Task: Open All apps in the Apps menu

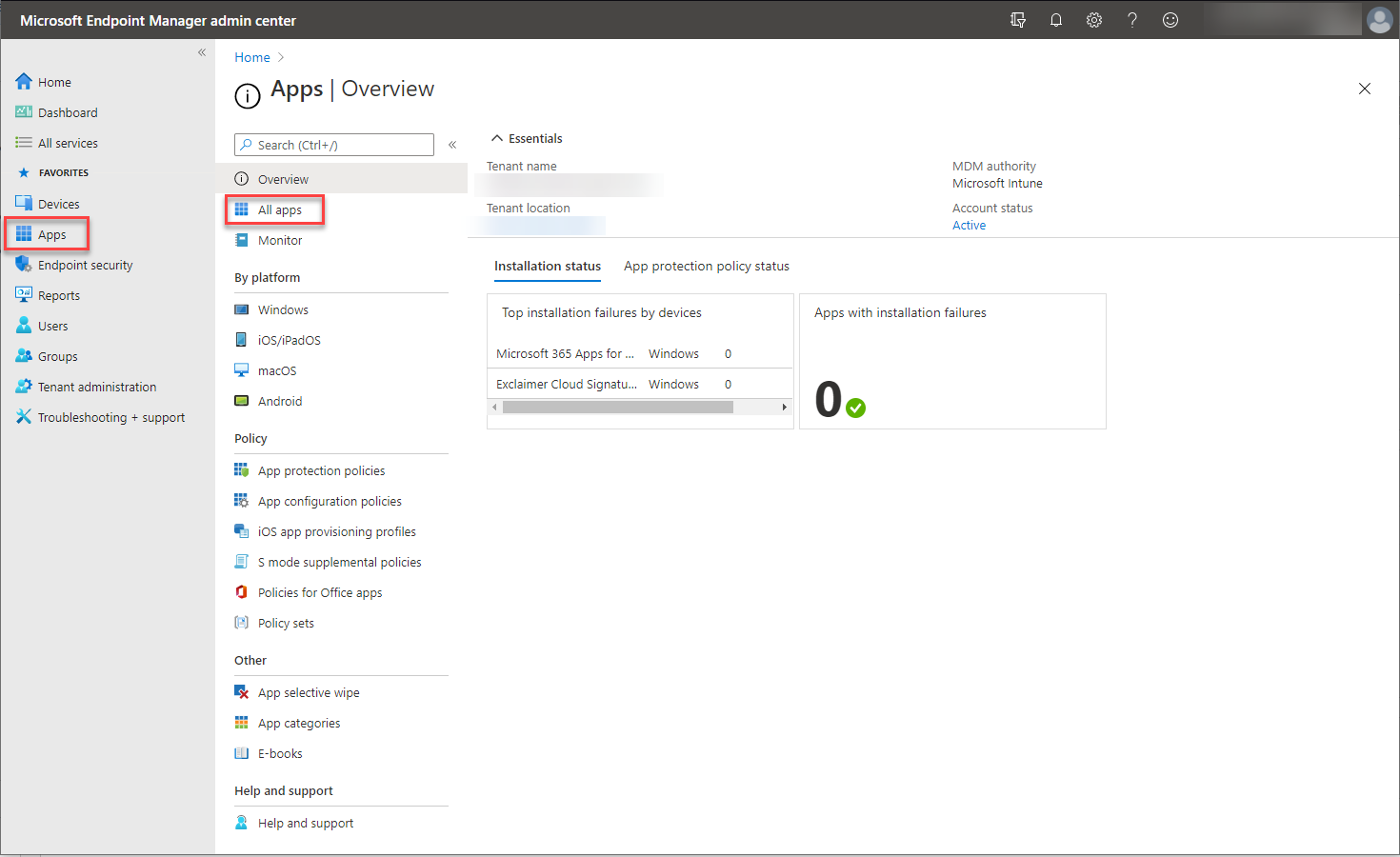Action: 279,210
